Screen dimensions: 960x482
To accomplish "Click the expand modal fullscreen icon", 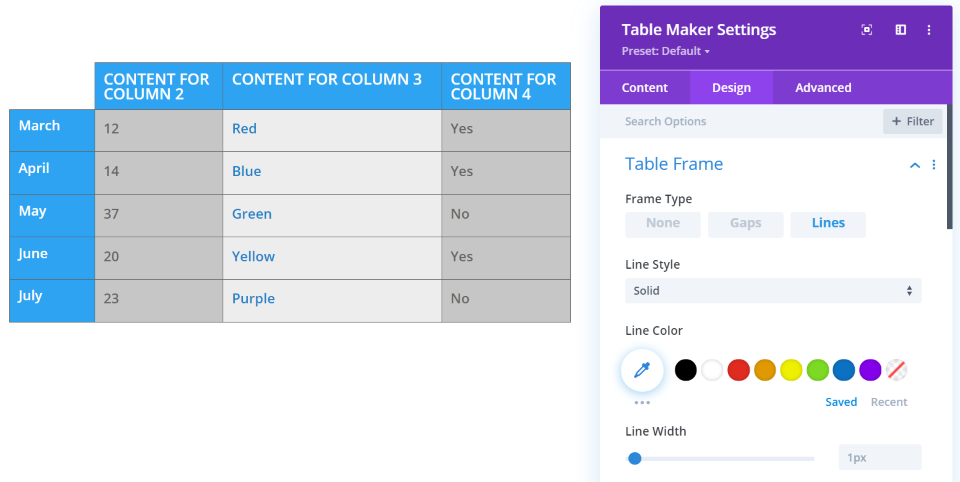I will point(867,30).
